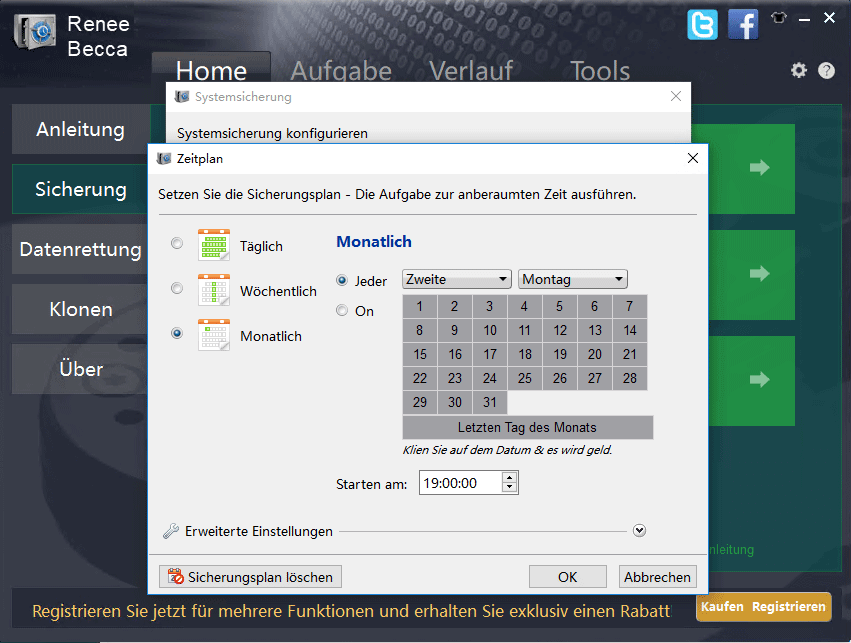This screenshot has height=643, width=851.
Task: Select day 28 in the calendar grid
Action: pyautogui.click(x=630, y=378)
